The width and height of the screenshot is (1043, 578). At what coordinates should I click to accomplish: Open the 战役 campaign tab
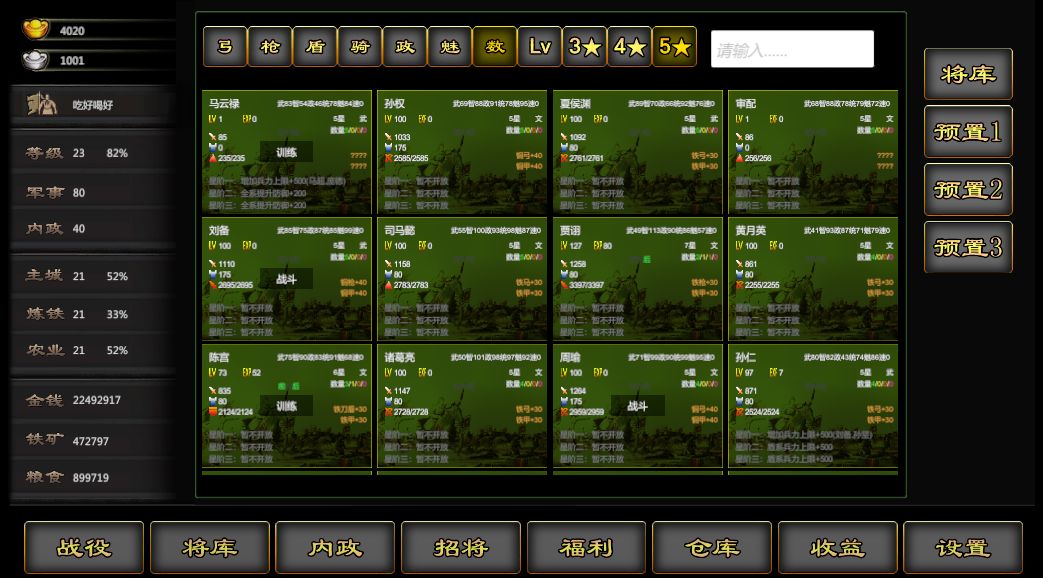point(84,547)
